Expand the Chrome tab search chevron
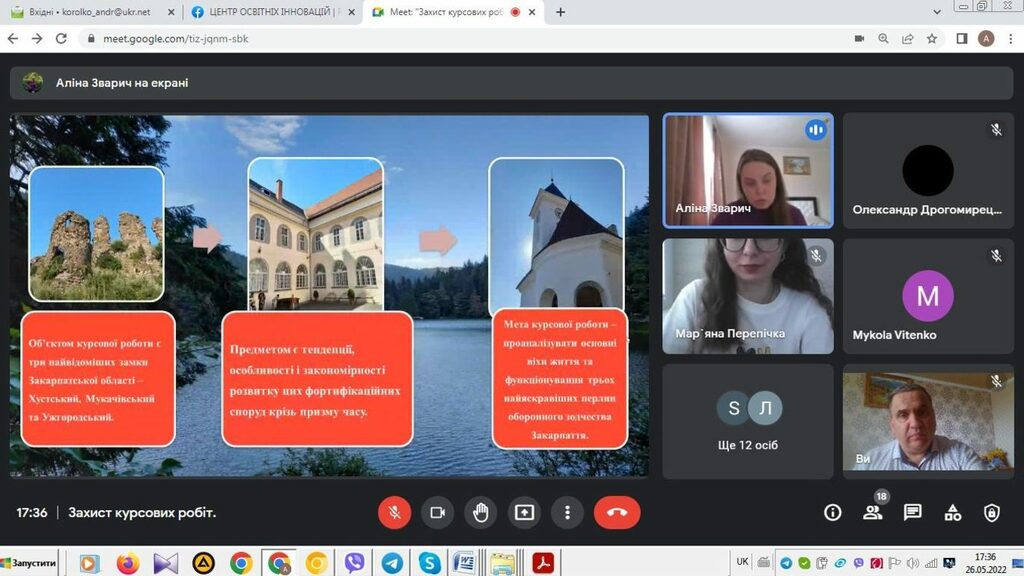Viewport: 1024px width, 576px height. (x=936, y=12)
